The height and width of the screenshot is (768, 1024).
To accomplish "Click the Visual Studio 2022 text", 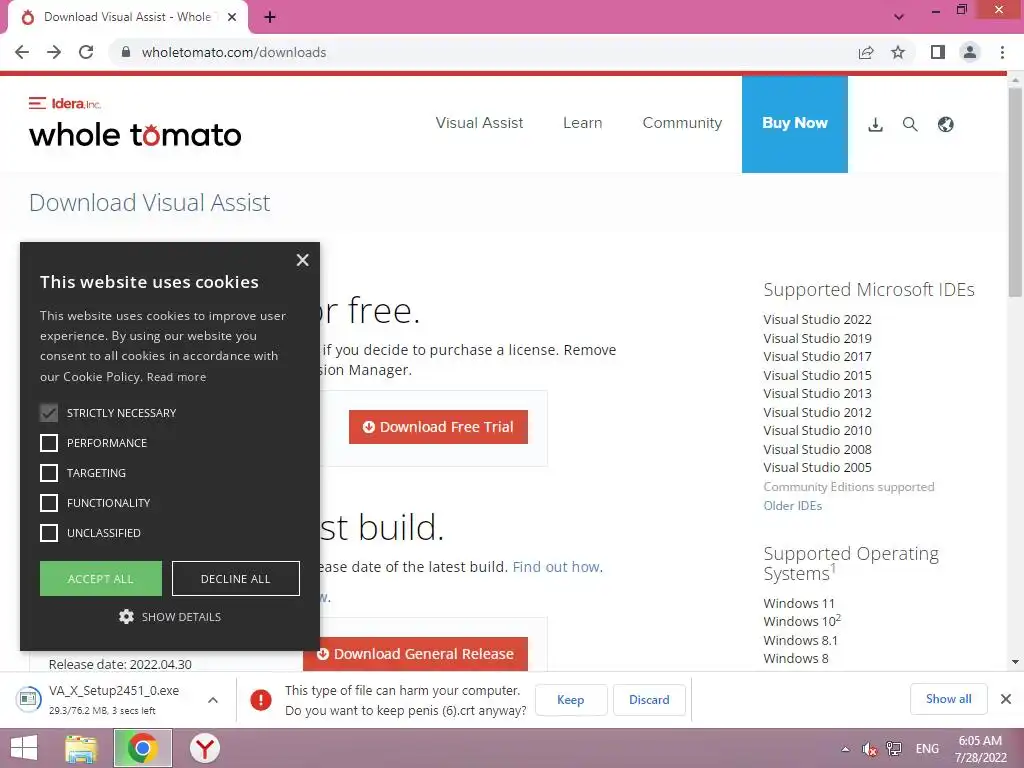I will coord(817,319).
